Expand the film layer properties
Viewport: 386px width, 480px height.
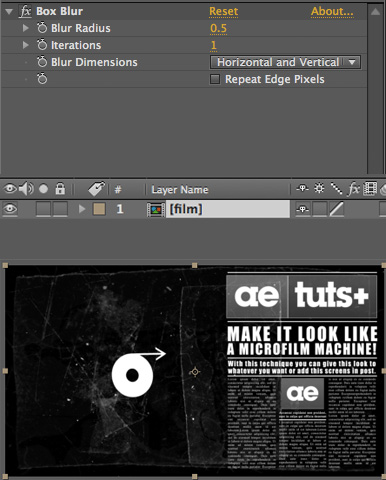(x=82, y=209)
